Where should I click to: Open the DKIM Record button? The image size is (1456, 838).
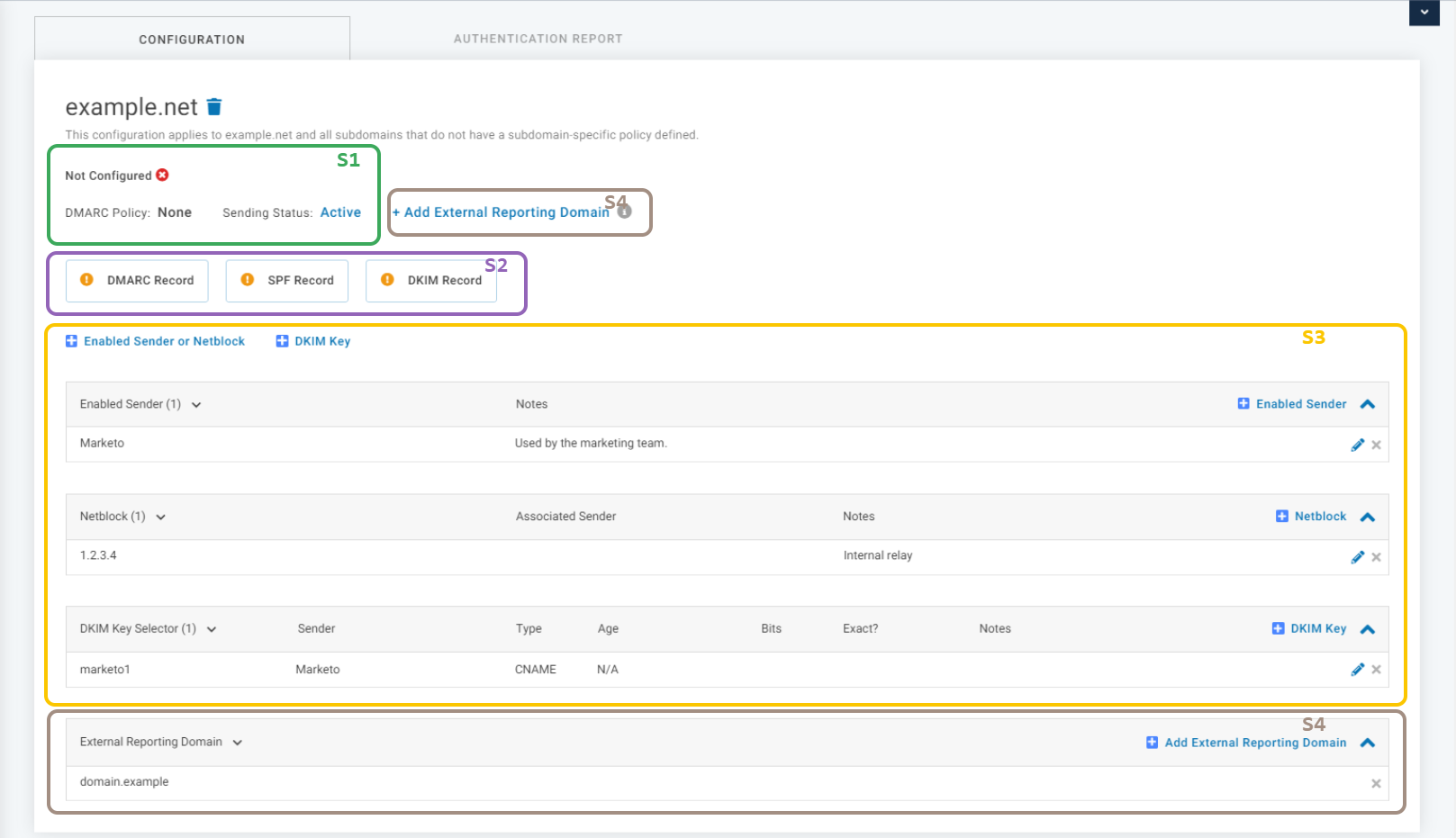coord(431,281)
